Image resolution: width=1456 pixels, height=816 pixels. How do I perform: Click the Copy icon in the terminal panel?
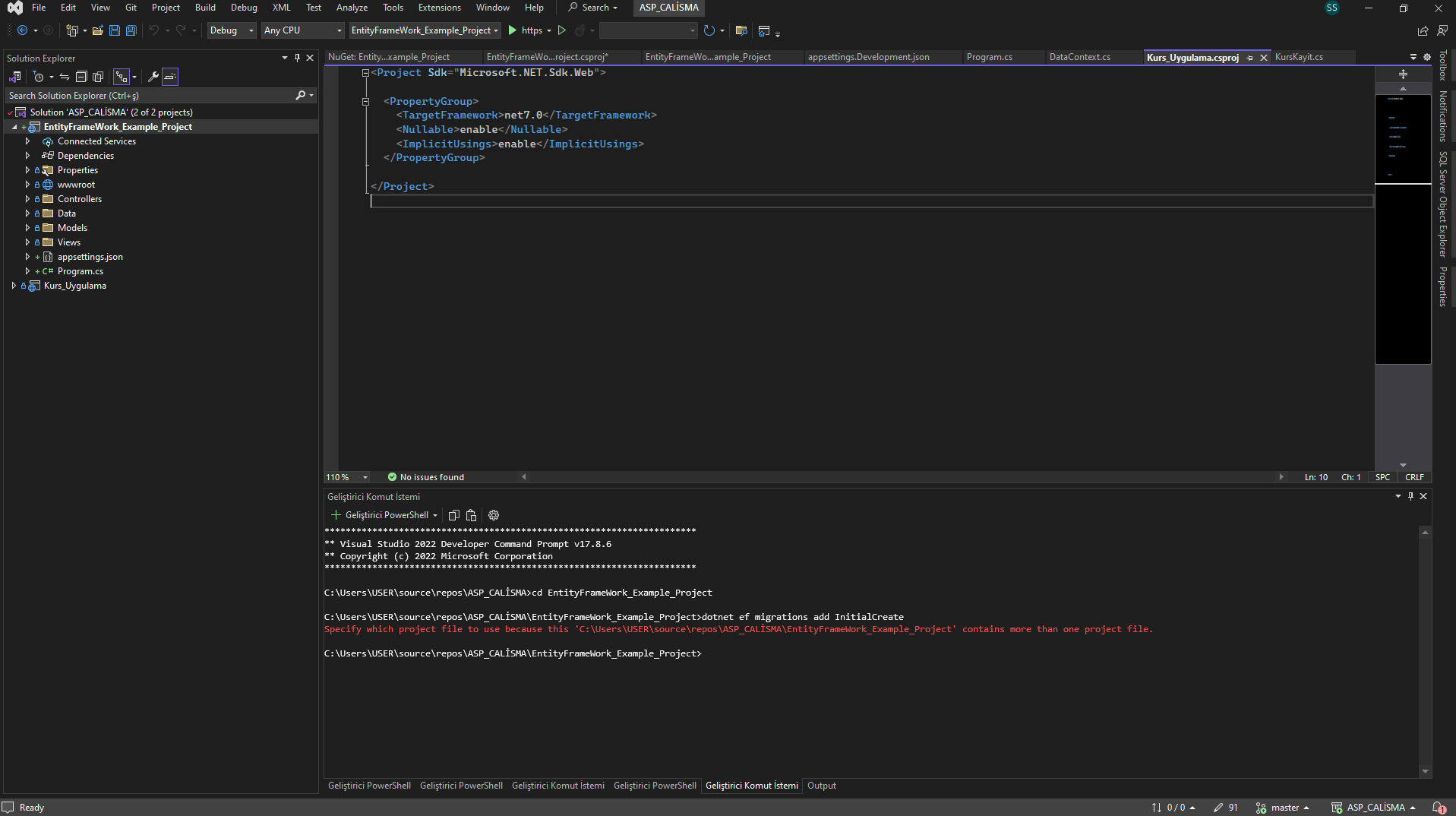tap(453, 515)
